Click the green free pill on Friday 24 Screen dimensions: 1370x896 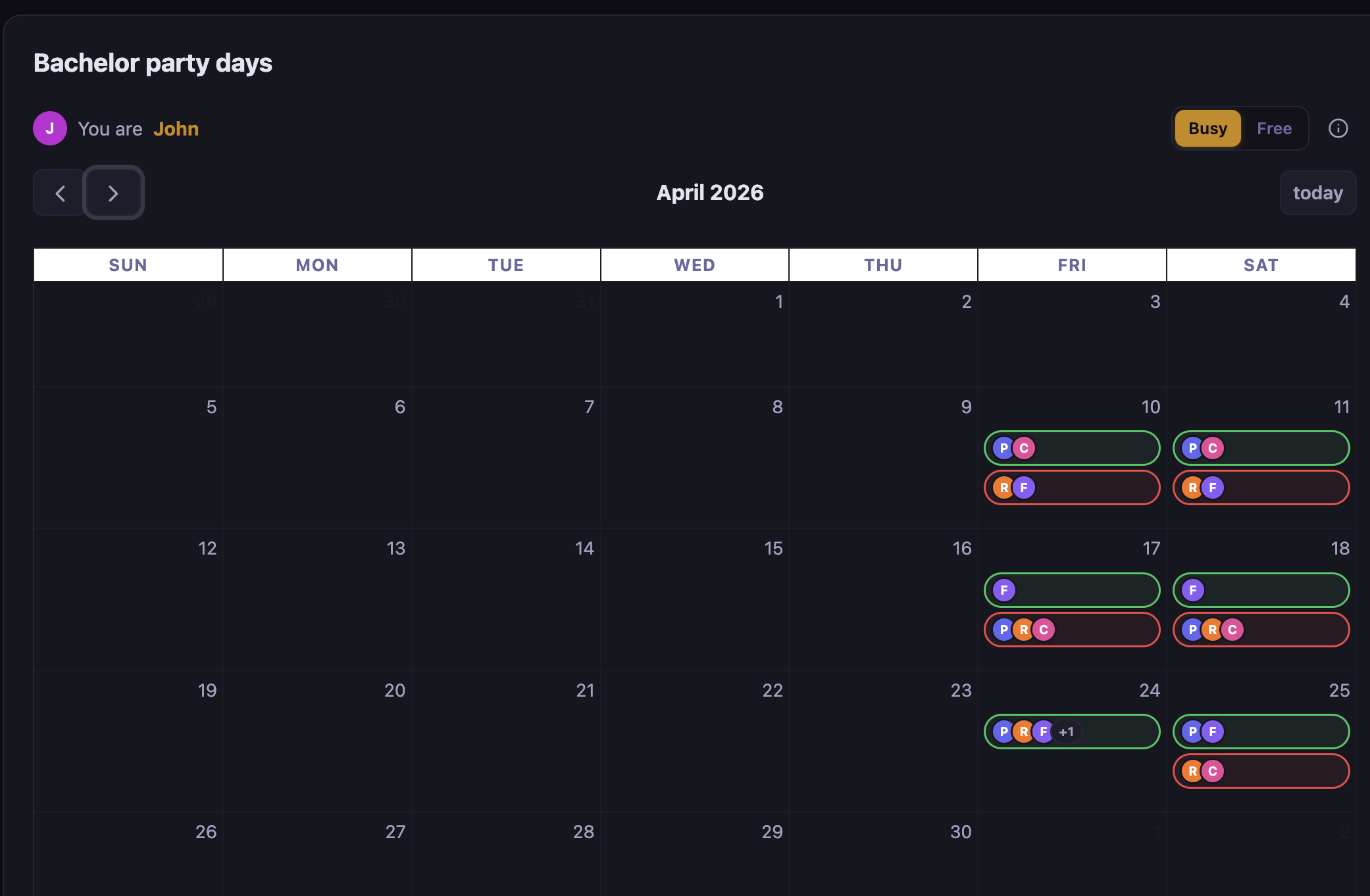click(1072, 732)
